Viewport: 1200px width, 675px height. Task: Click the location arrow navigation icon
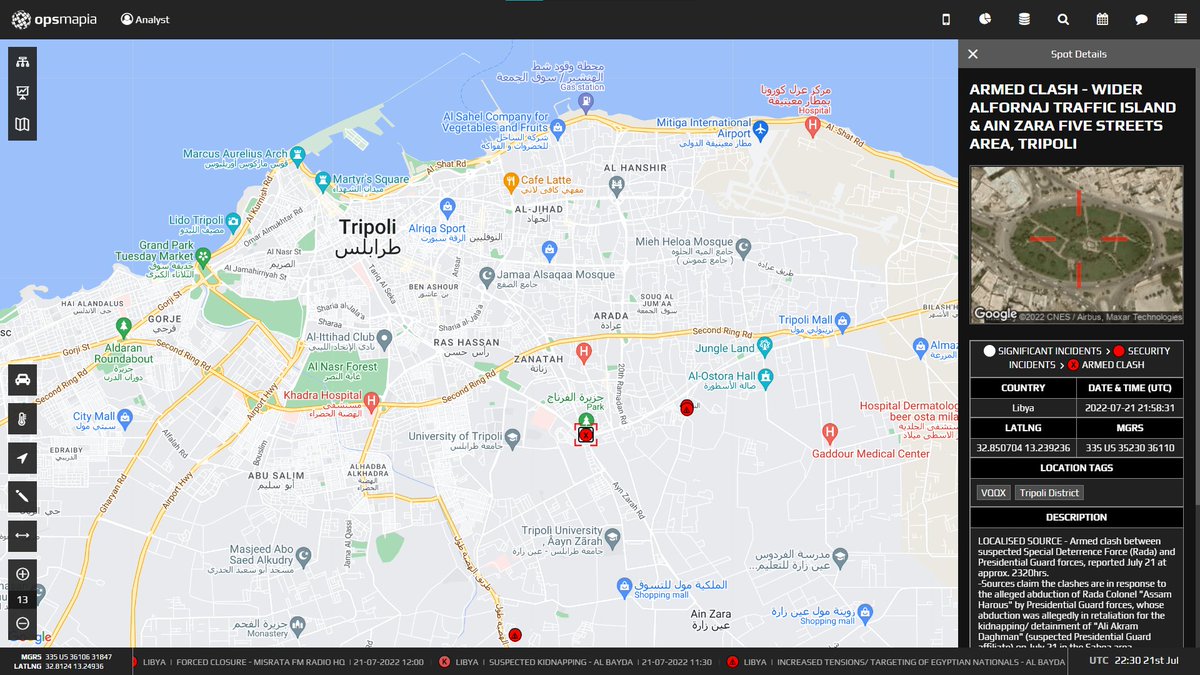point(22,457)
